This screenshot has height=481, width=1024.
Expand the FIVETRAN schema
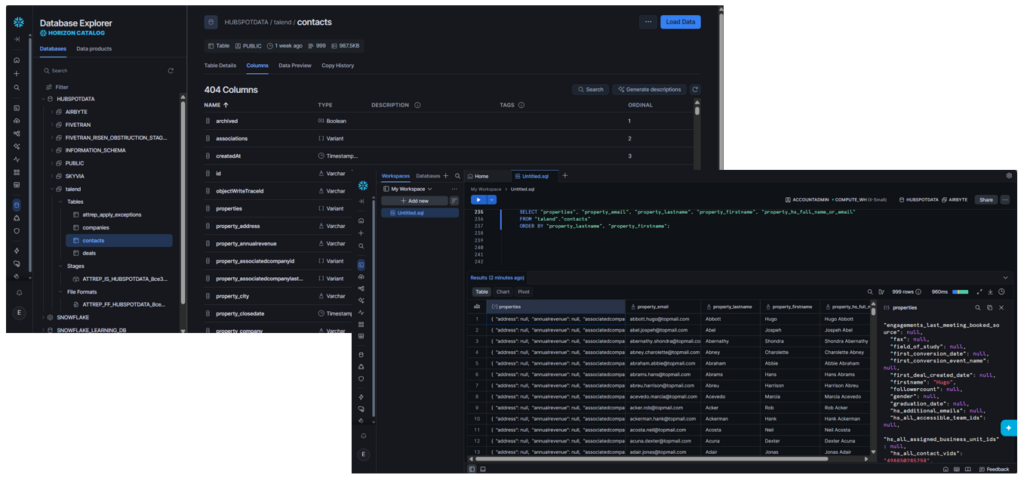[52, 125]
